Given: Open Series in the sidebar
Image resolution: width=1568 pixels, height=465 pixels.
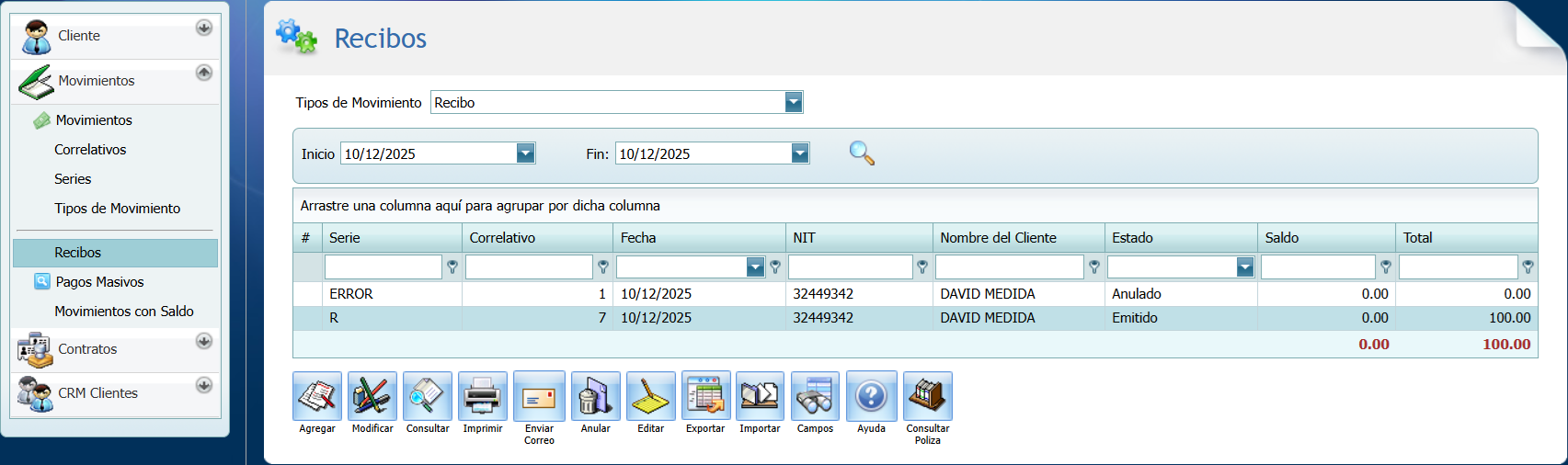Looking at the screenshot, I should click(x=73, y=179).
